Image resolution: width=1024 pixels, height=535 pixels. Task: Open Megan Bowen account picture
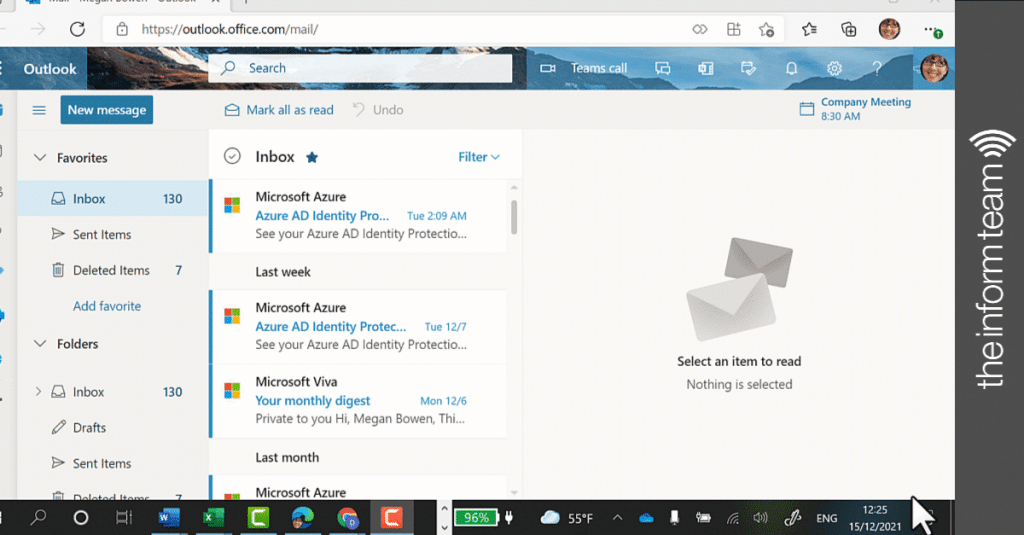[934, 68]
